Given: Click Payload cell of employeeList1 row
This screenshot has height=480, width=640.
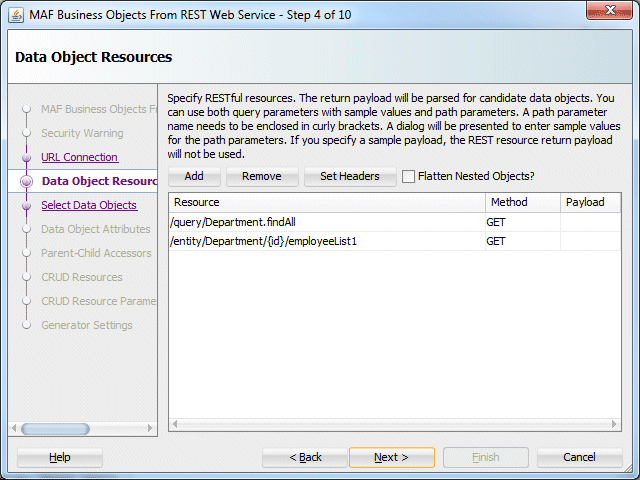Looking at the screenshot, I should (x=590, y=241).
